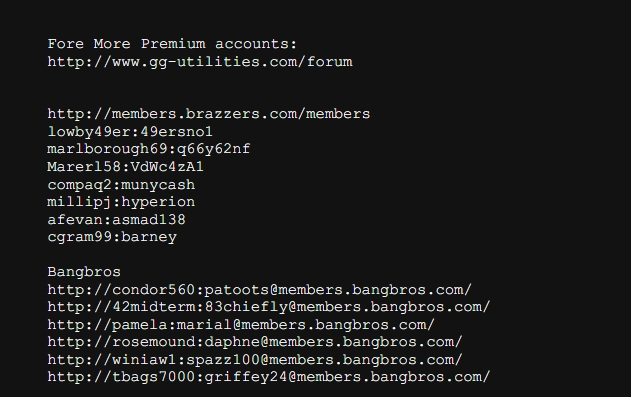This screenshot has height=397, width=631.
Task: Click the bangbros URL line containing 'condor560'
Action: click(260, 290)
